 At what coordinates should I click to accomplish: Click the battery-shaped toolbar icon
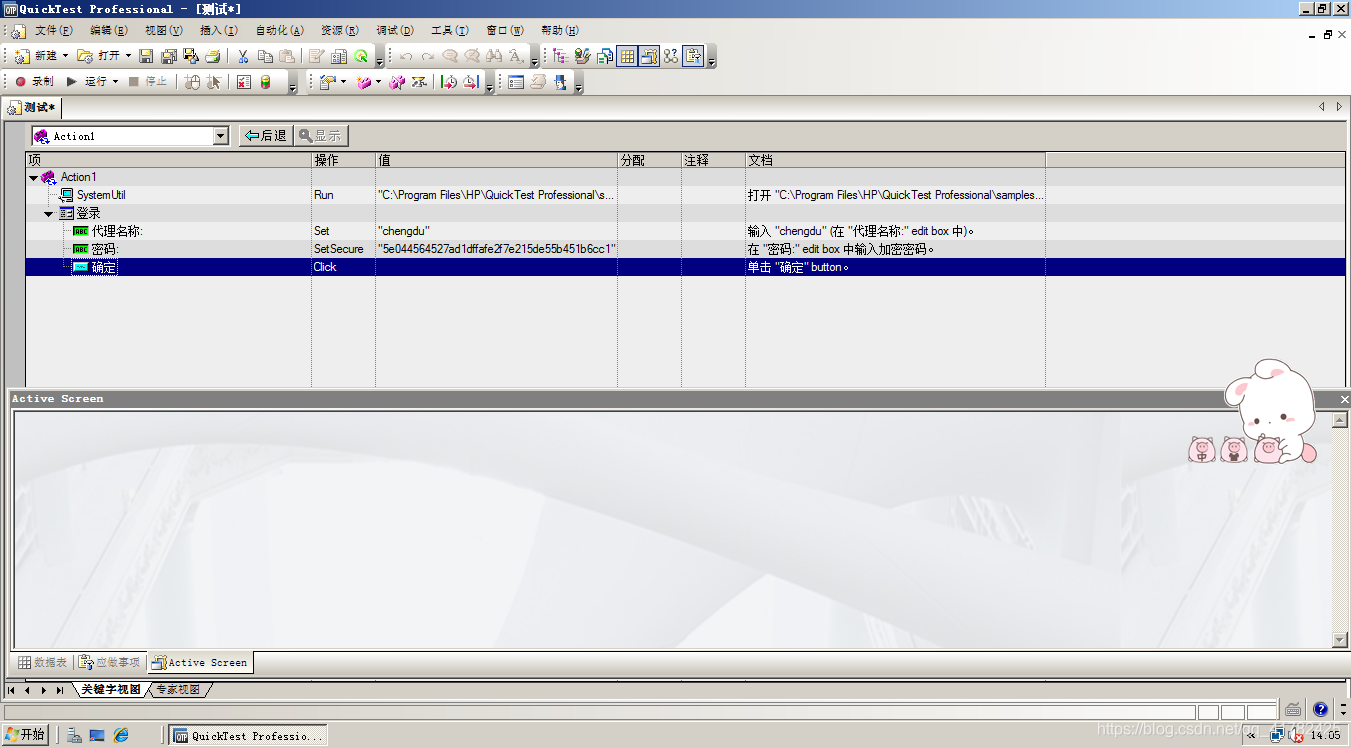(x=265, y=82)
